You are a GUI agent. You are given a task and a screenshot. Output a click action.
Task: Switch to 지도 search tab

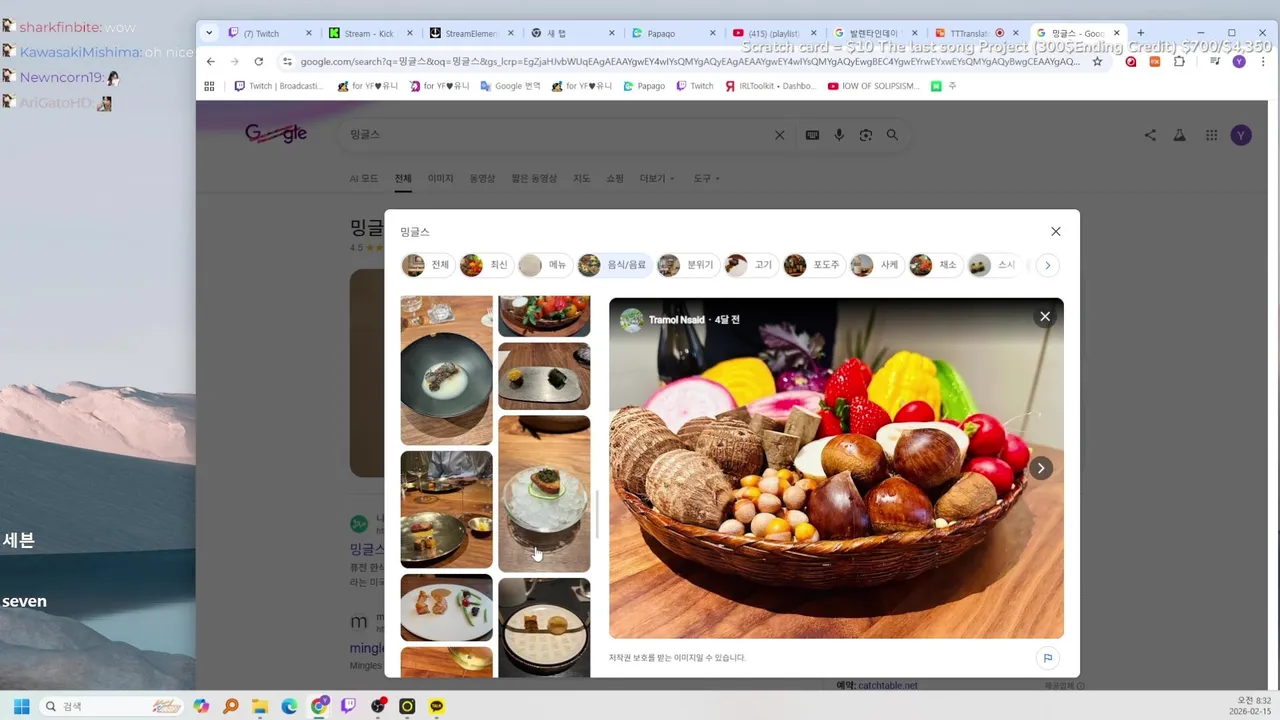point(582,179)
